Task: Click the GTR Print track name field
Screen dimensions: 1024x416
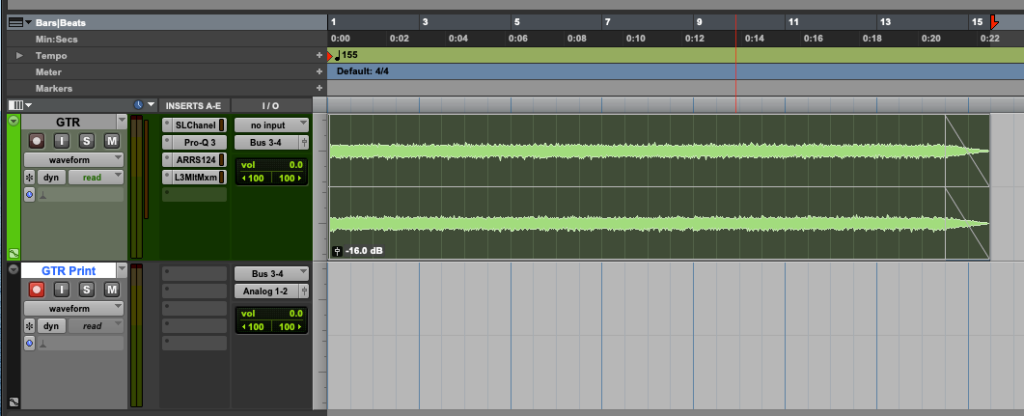Action: [68, 270]
